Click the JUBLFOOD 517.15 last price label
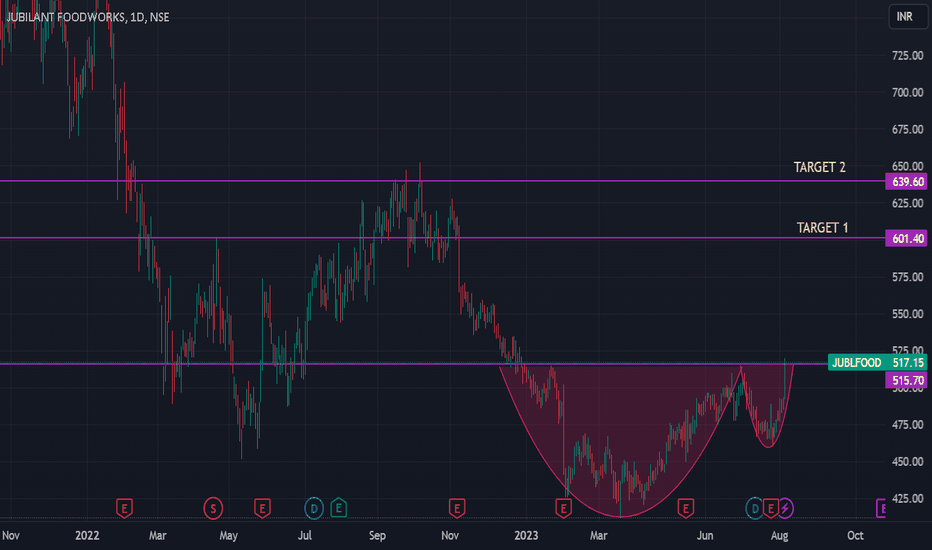Image resolution: width=932 pixels, height=550 pixels. (877, 362)
